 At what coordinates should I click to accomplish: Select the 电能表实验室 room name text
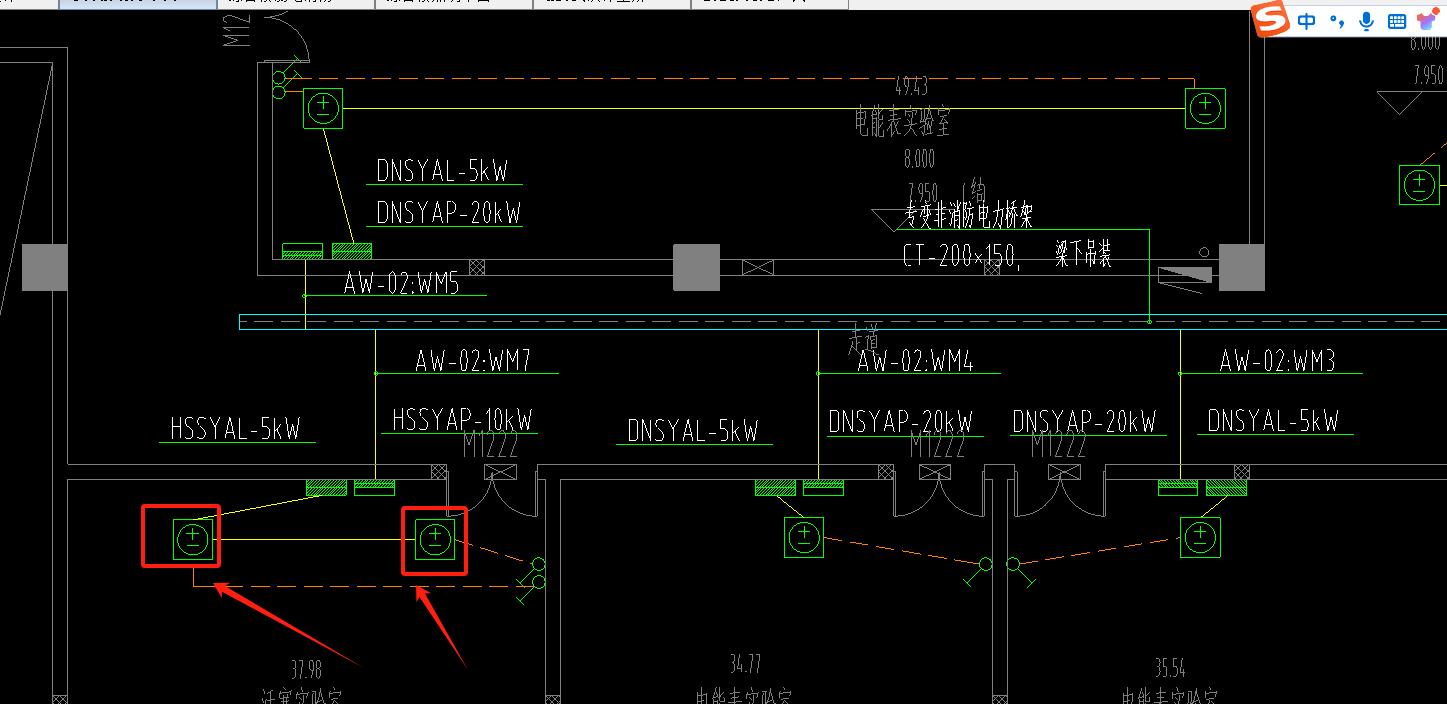(901, 123)
